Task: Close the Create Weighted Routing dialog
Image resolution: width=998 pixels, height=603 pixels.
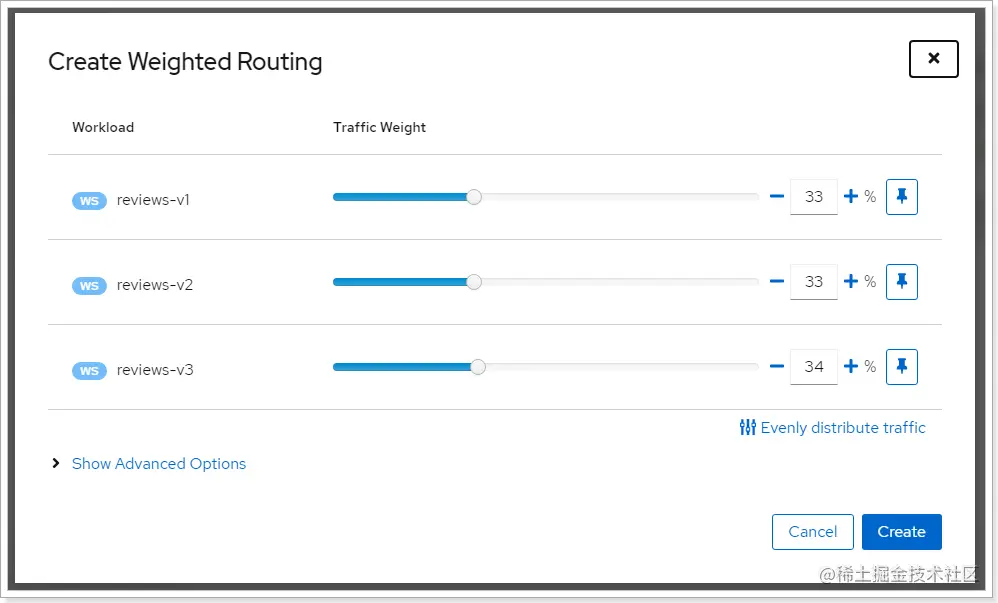Action: pyautogui.click(x=933, y=59)
